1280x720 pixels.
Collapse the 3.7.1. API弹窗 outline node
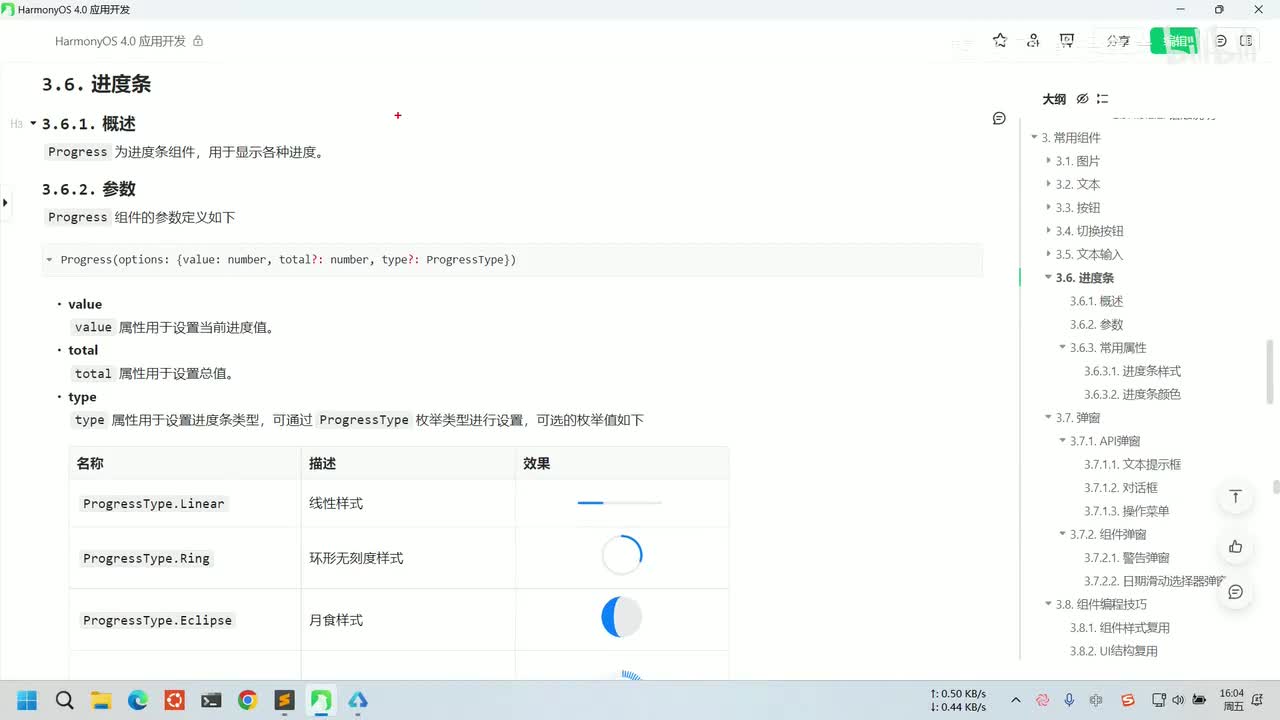point(1063,441)
